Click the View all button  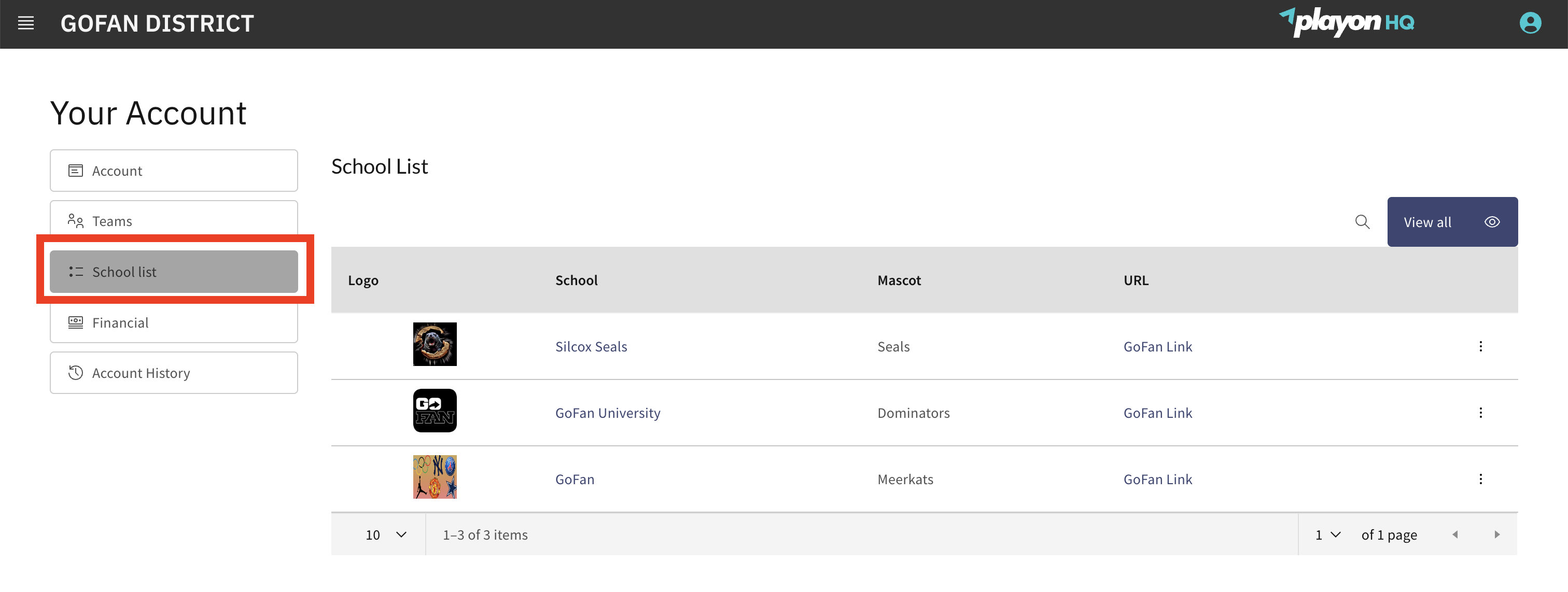click(x=1452, y=222)
